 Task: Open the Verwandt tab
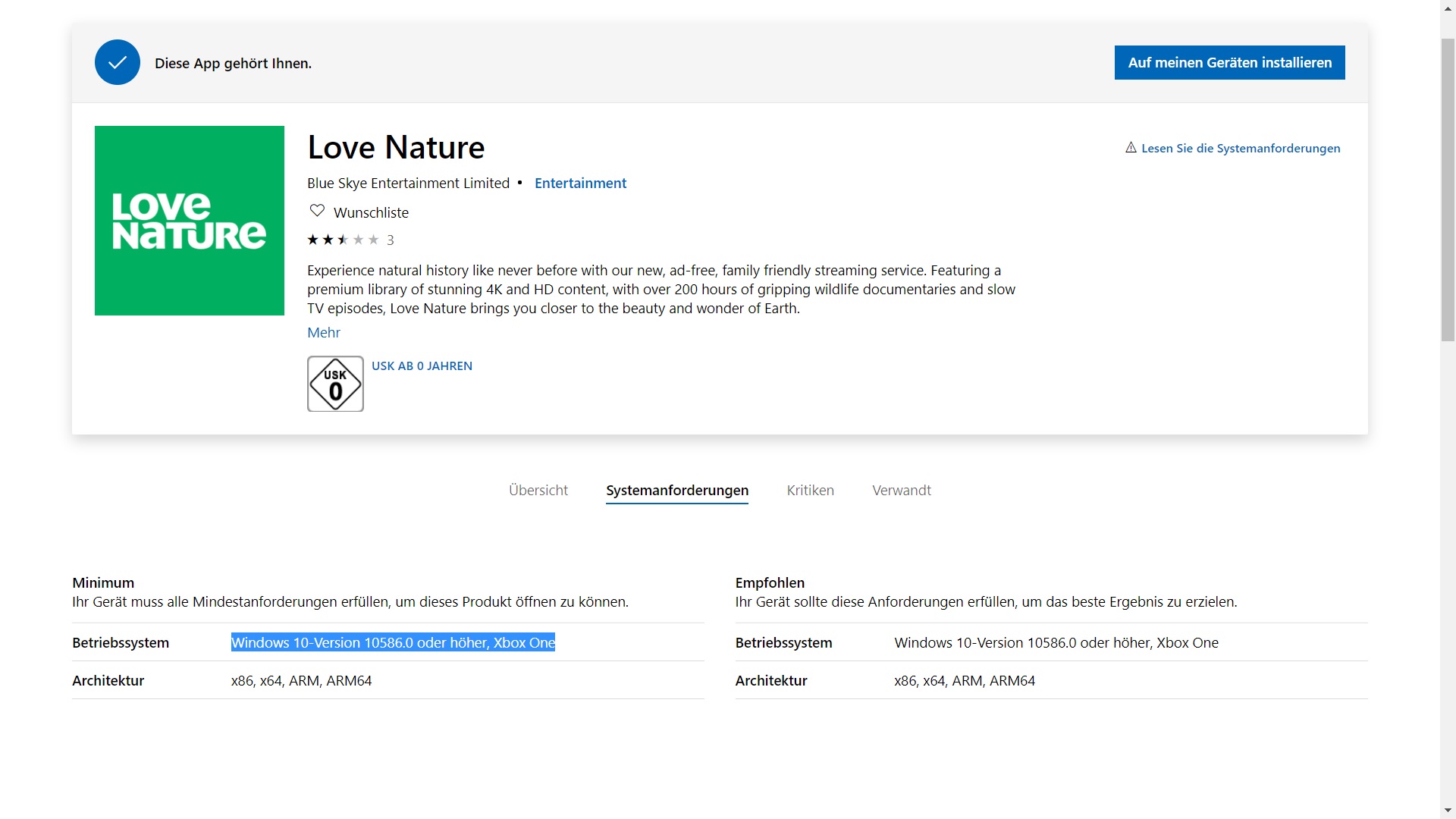[x=902, y=490]
